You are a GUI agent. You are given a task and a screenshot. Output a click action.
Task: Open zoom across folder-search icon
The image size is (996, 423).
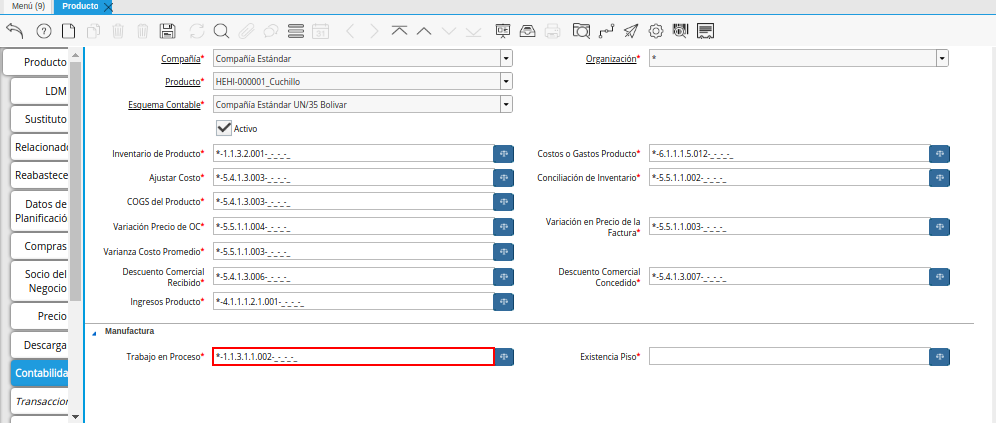[x=581, y=30]
